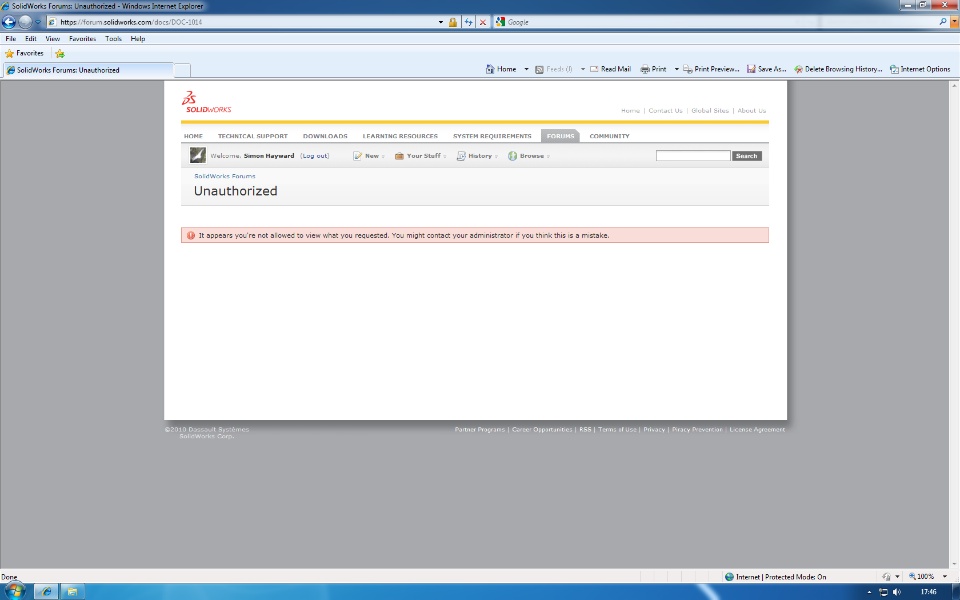Open the Home button dropdown arrow
Image resolution: width=960 pixels, height=600 pixels.
[x=526, y=69]
